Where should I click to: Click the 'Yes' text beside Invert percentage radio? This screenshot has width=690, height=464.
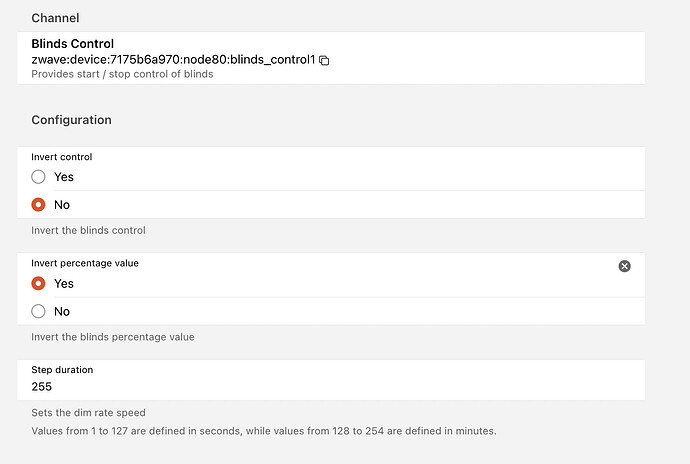(64, 283)
